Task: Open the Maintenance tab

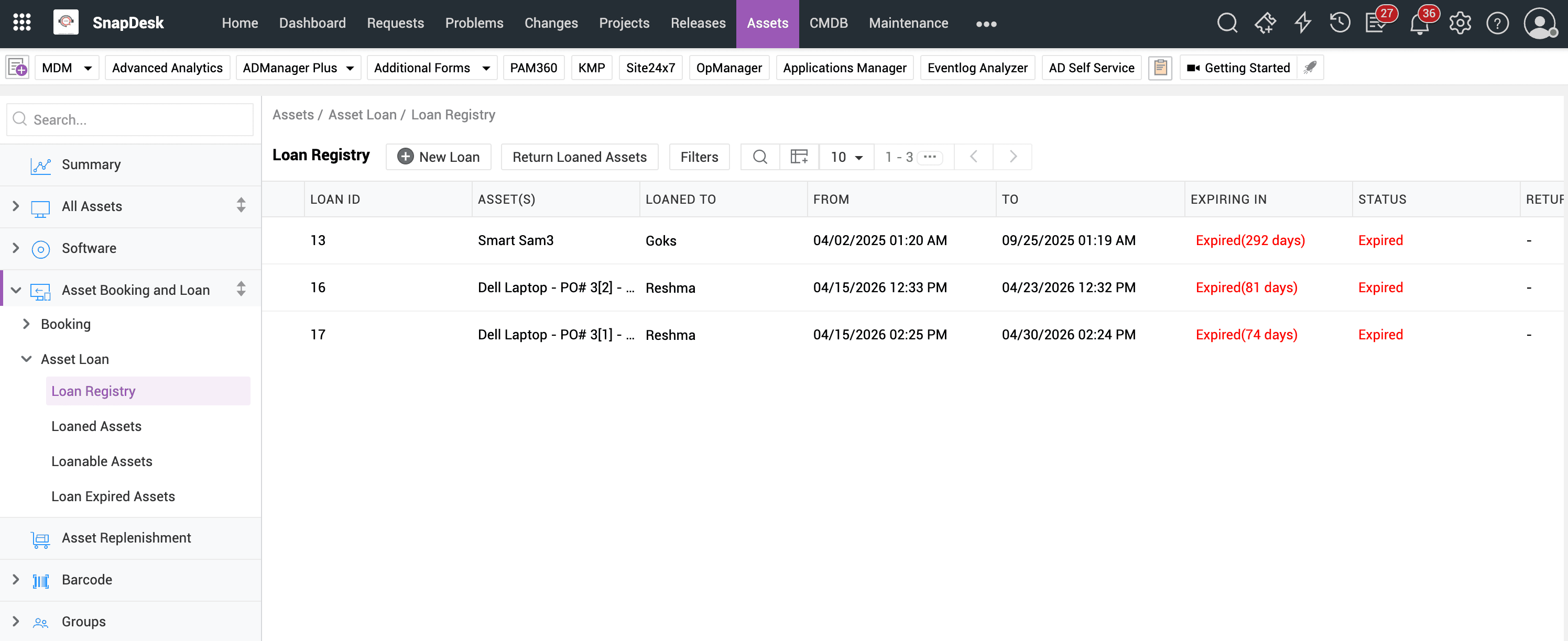Action: [908, 23]
